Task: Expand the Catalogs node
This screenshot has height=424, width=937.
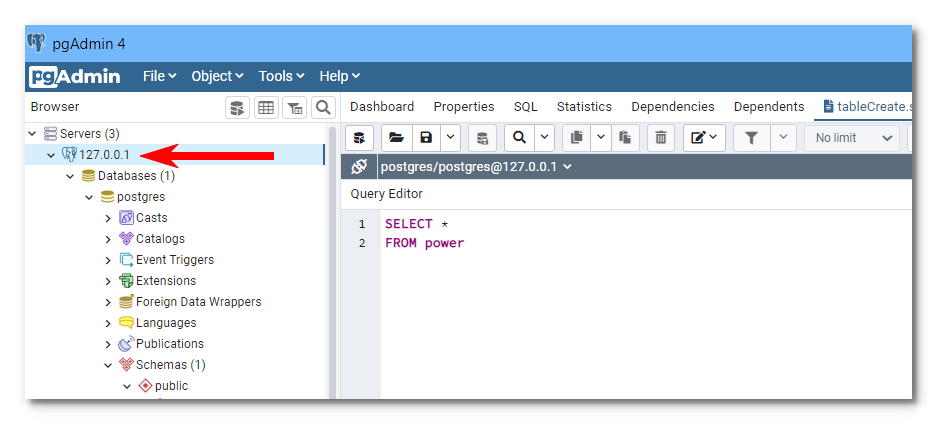Action: 108,239
